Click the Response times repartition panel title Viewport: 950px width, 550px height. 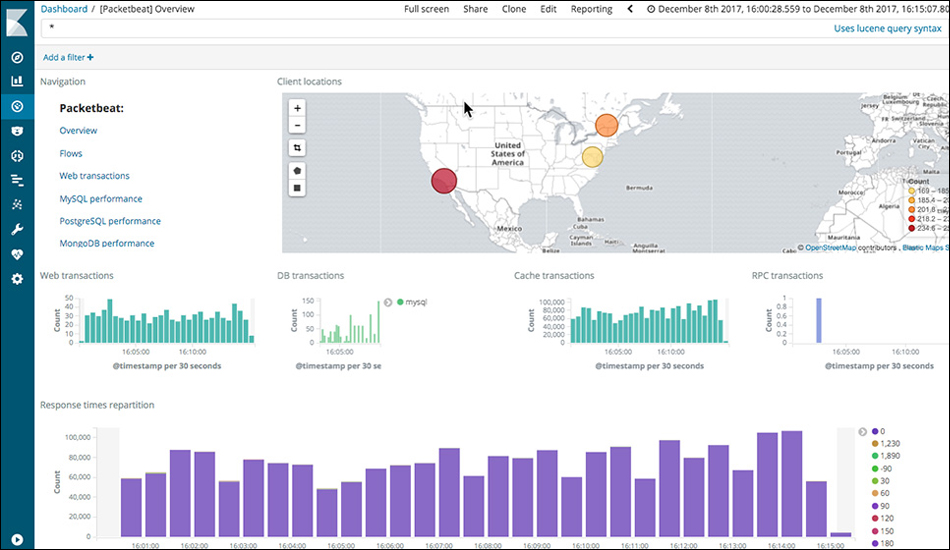[x=97, y=405]
